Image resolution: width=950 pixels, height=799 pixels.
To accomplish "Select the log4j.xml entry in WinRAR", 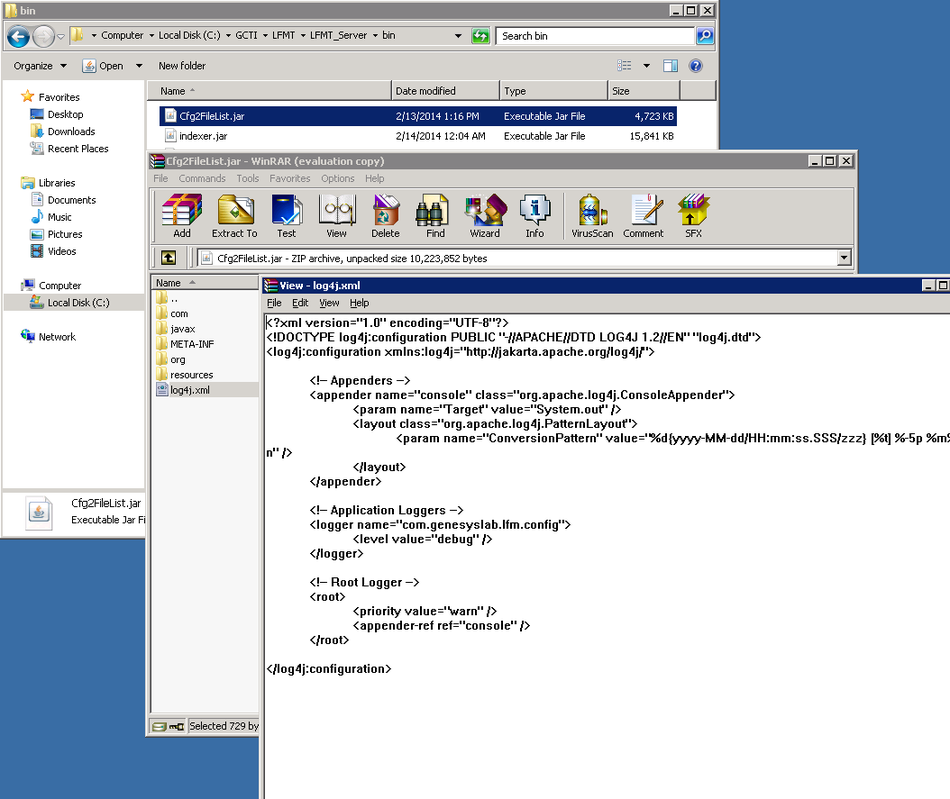I will click(190, 390).
